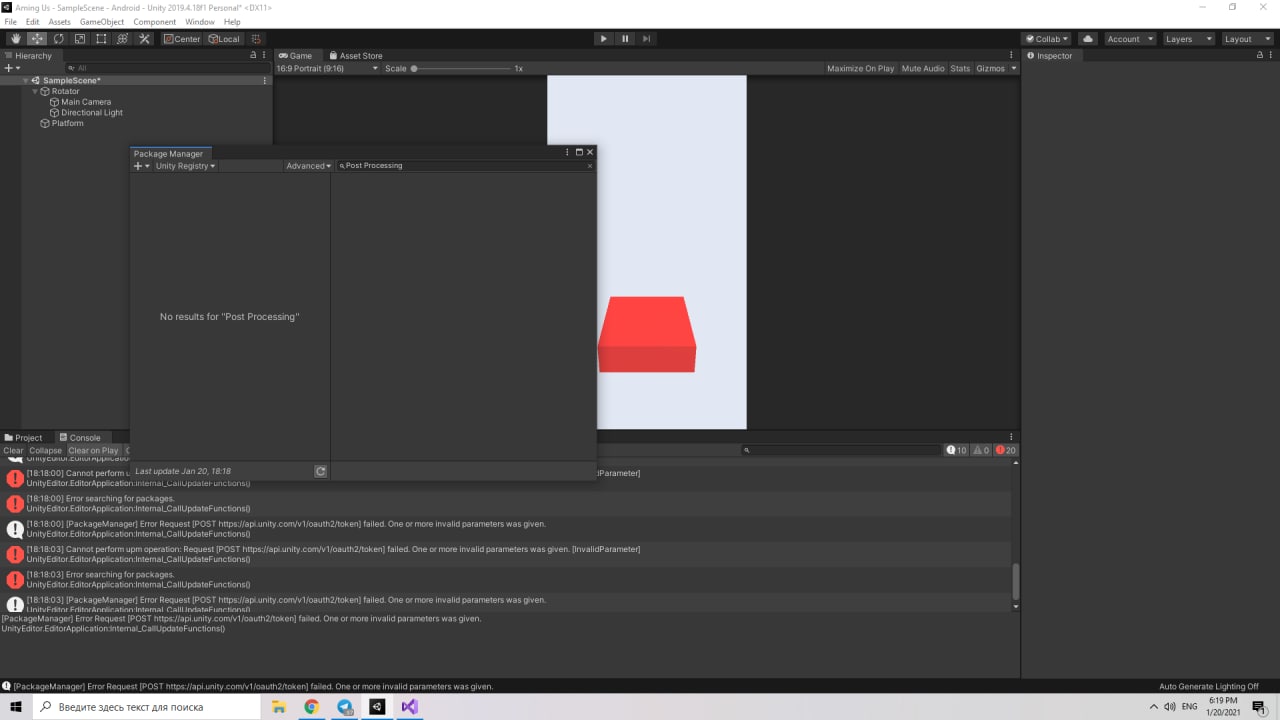Switch to the Asset Store tab
The image size is (1280, 720).
click(355, 56)
